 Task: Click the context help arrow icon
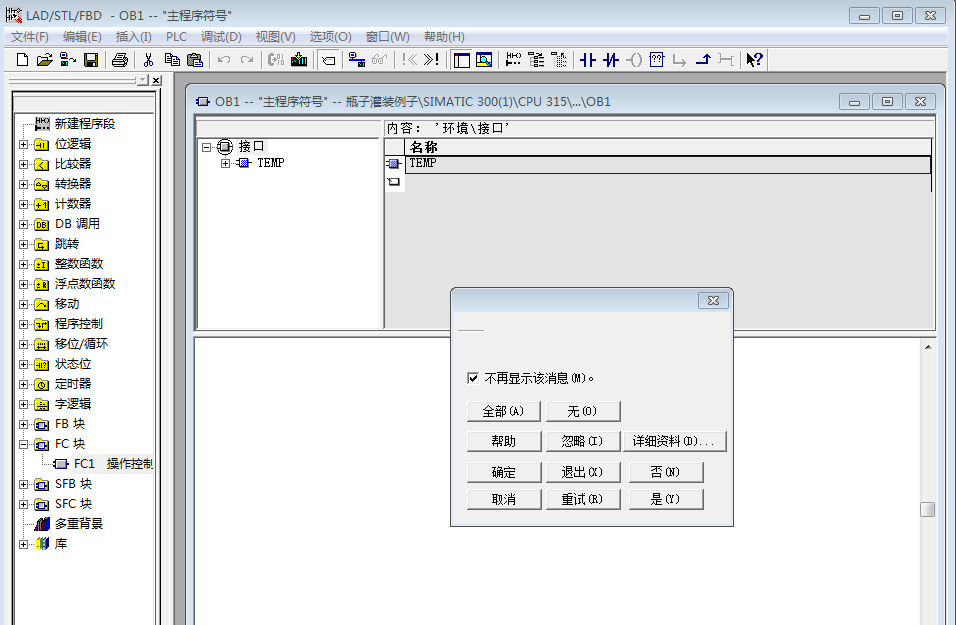754,60
